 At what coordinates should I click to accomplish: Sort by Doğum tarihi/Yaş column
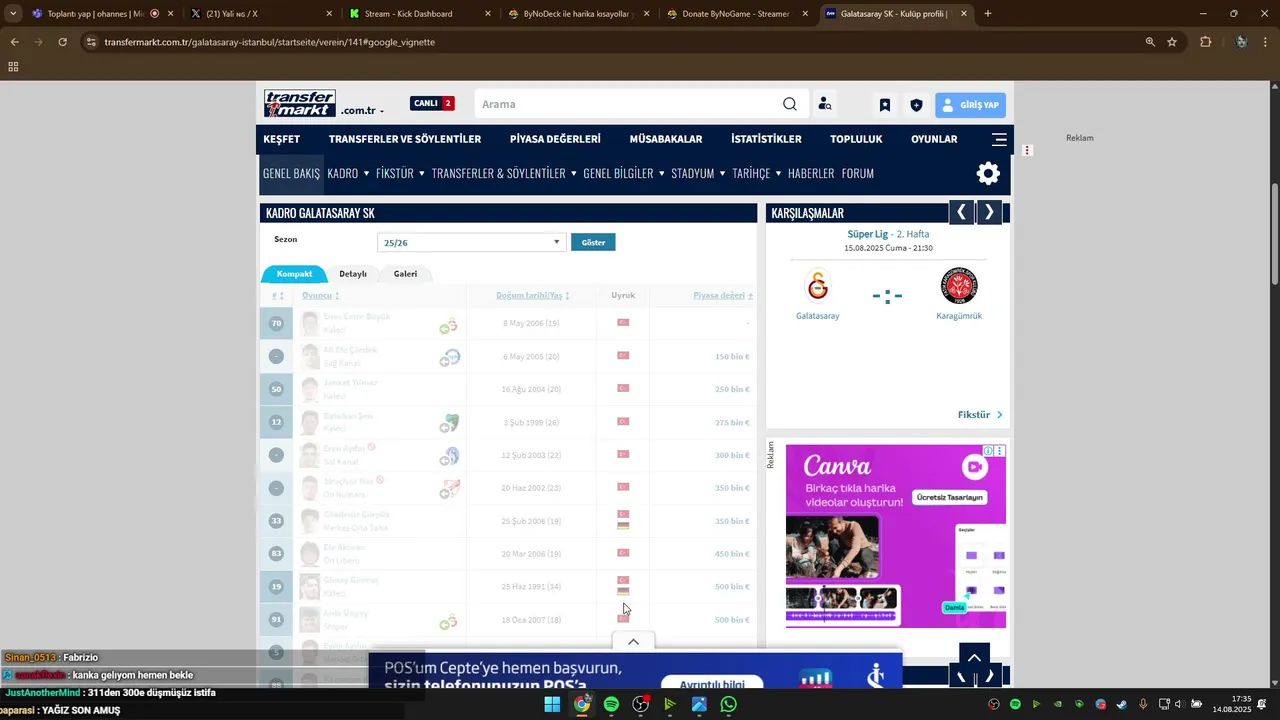click(533, 296)
